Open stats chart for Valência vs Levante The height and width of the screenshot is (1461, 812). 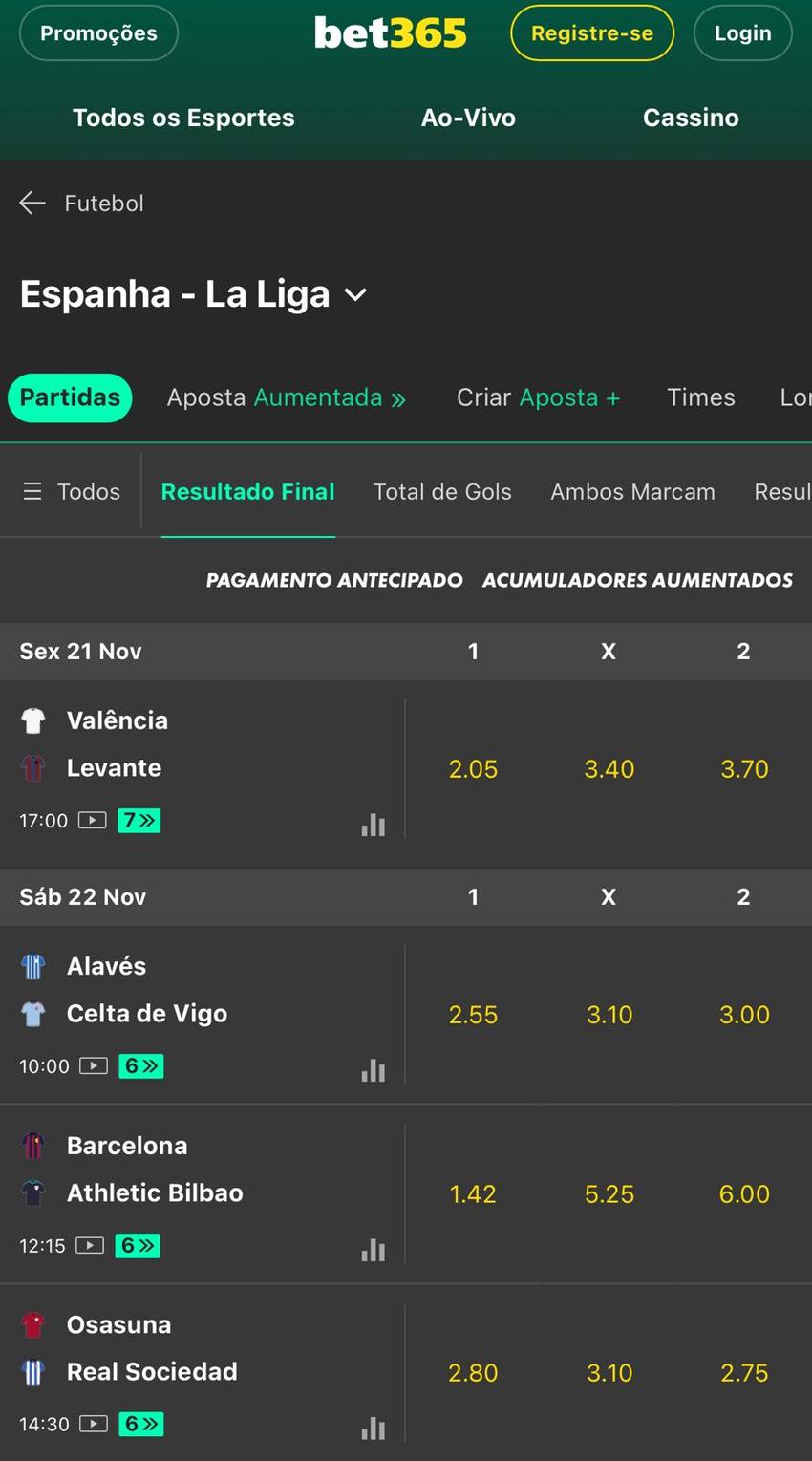click(373, 824)
